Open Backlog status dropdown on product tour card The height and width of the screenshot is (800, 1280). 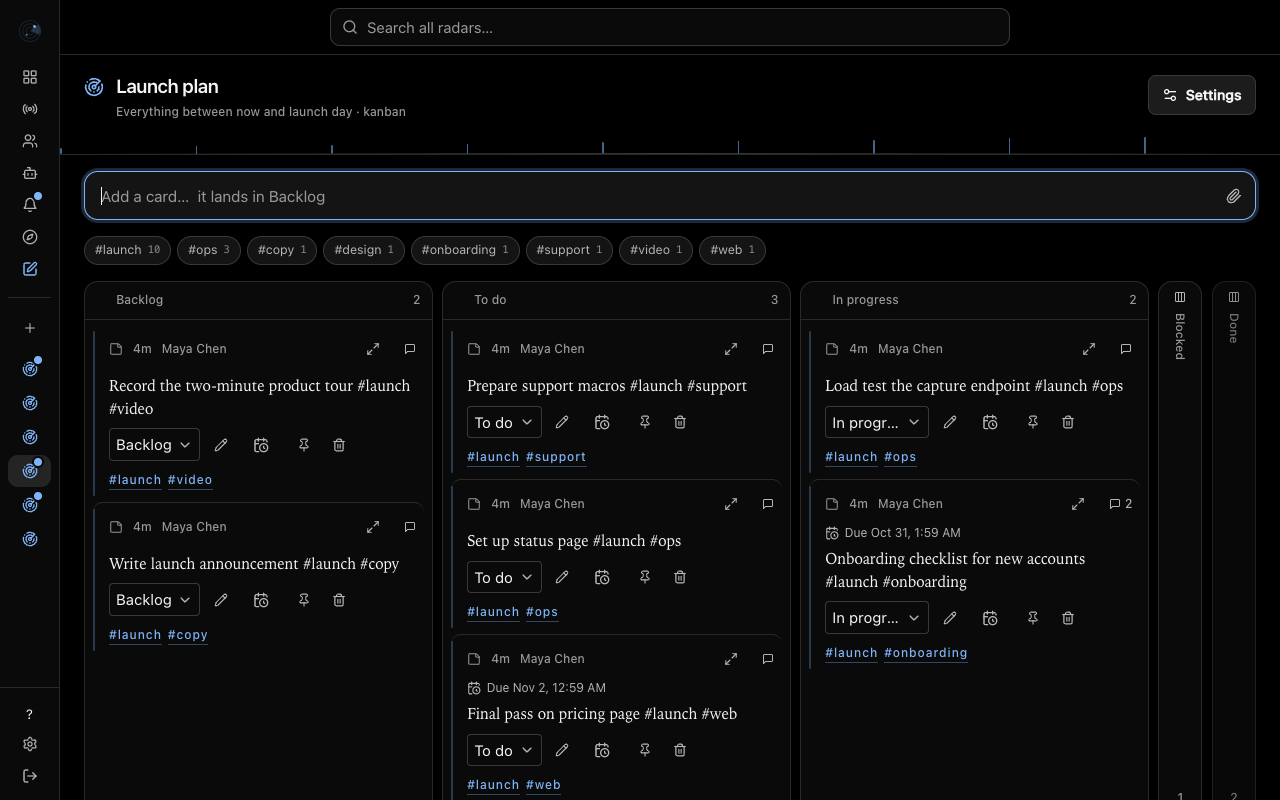[154, 445]
